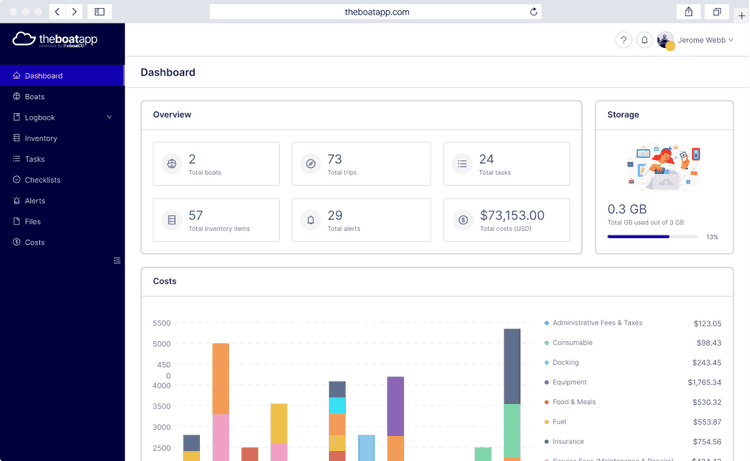Open the Total alerts card

click(x=361, y=220)
